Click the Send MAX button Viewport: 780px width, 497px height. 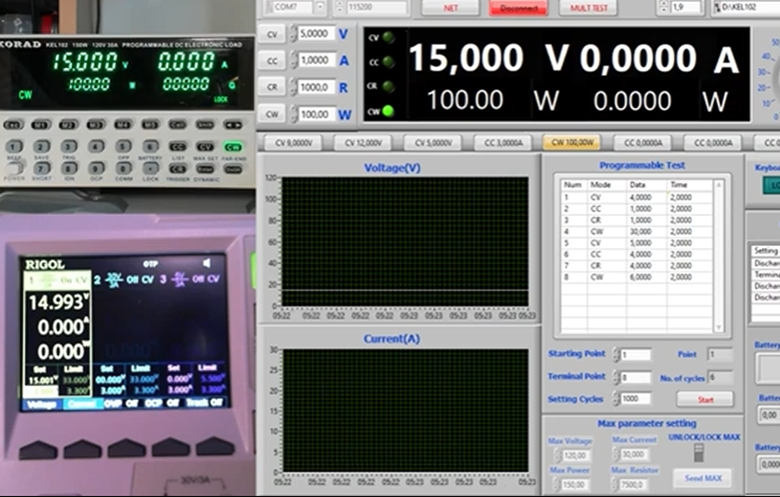point(701,479)
